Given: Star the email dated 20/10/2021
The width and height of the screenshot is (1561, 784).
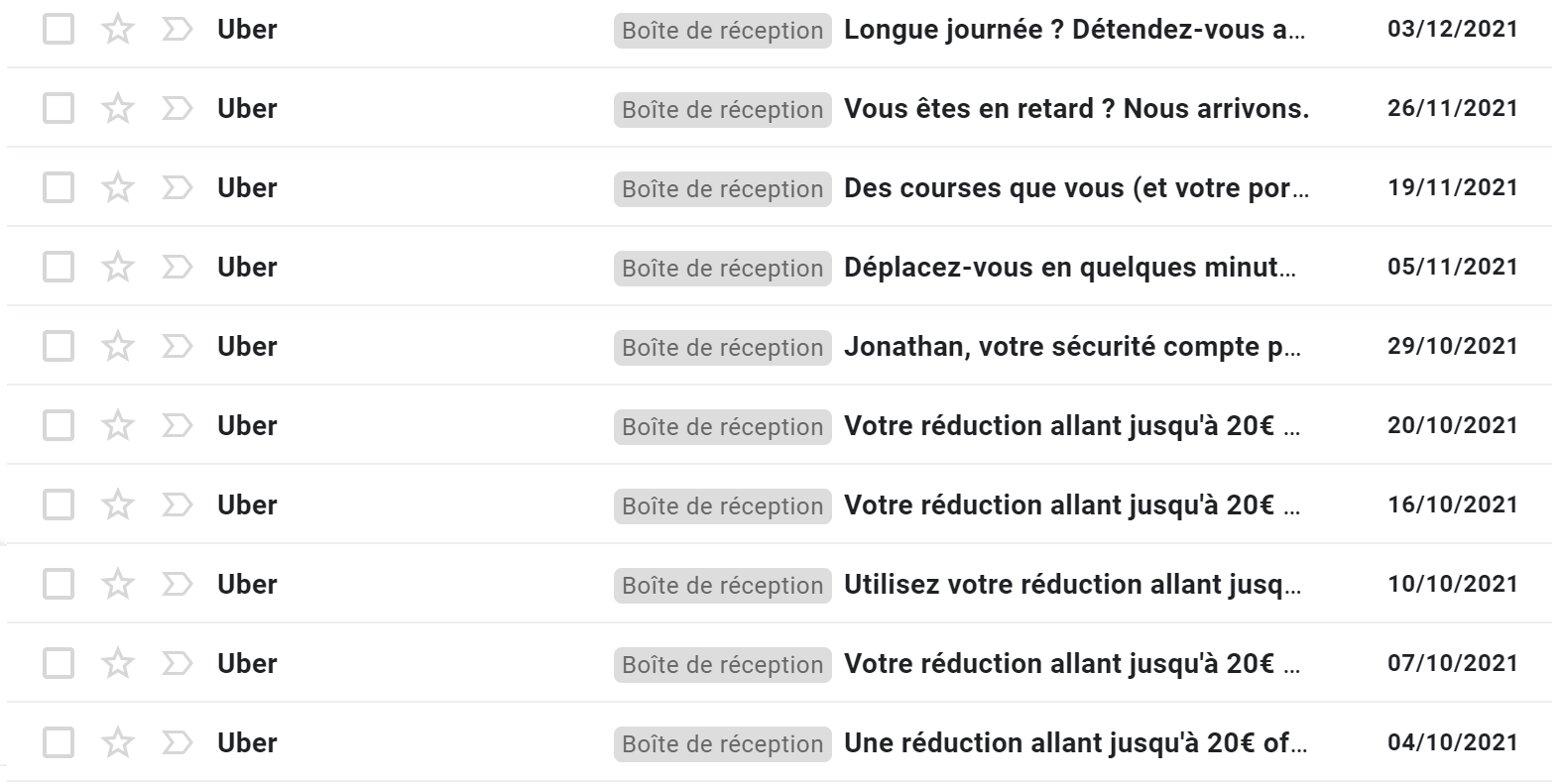Looking at the screenshot, I should pyautogui.click(x=118, y=425).
